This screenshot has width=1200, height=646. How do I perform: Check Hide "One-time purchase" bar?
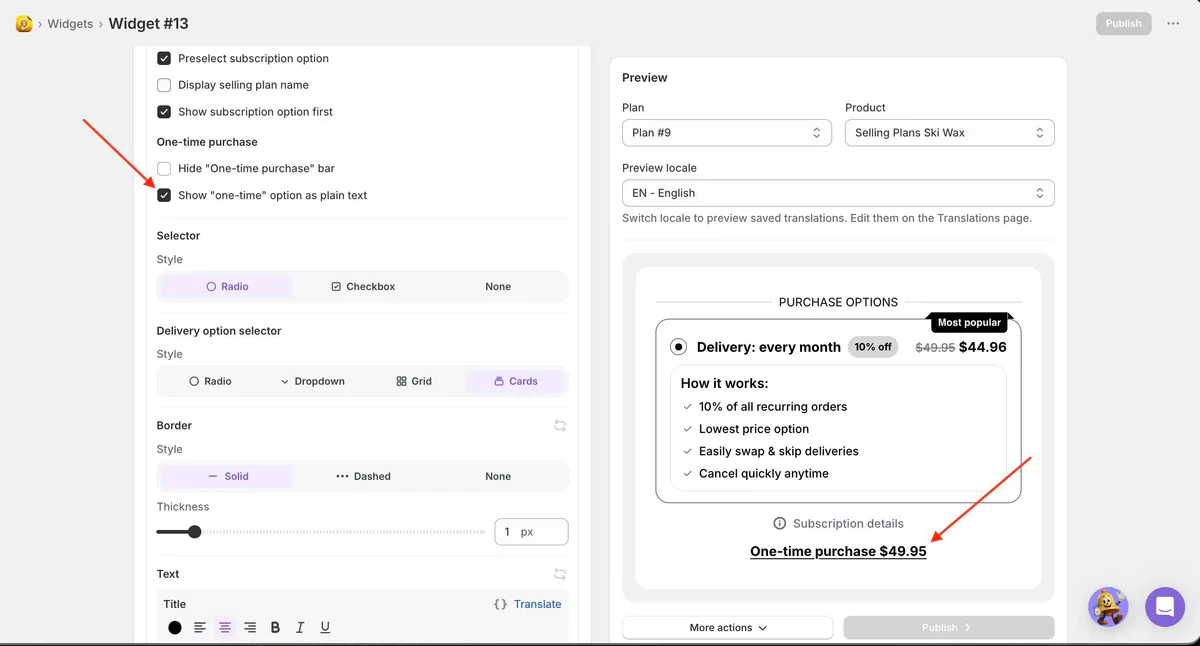point(164,168)
